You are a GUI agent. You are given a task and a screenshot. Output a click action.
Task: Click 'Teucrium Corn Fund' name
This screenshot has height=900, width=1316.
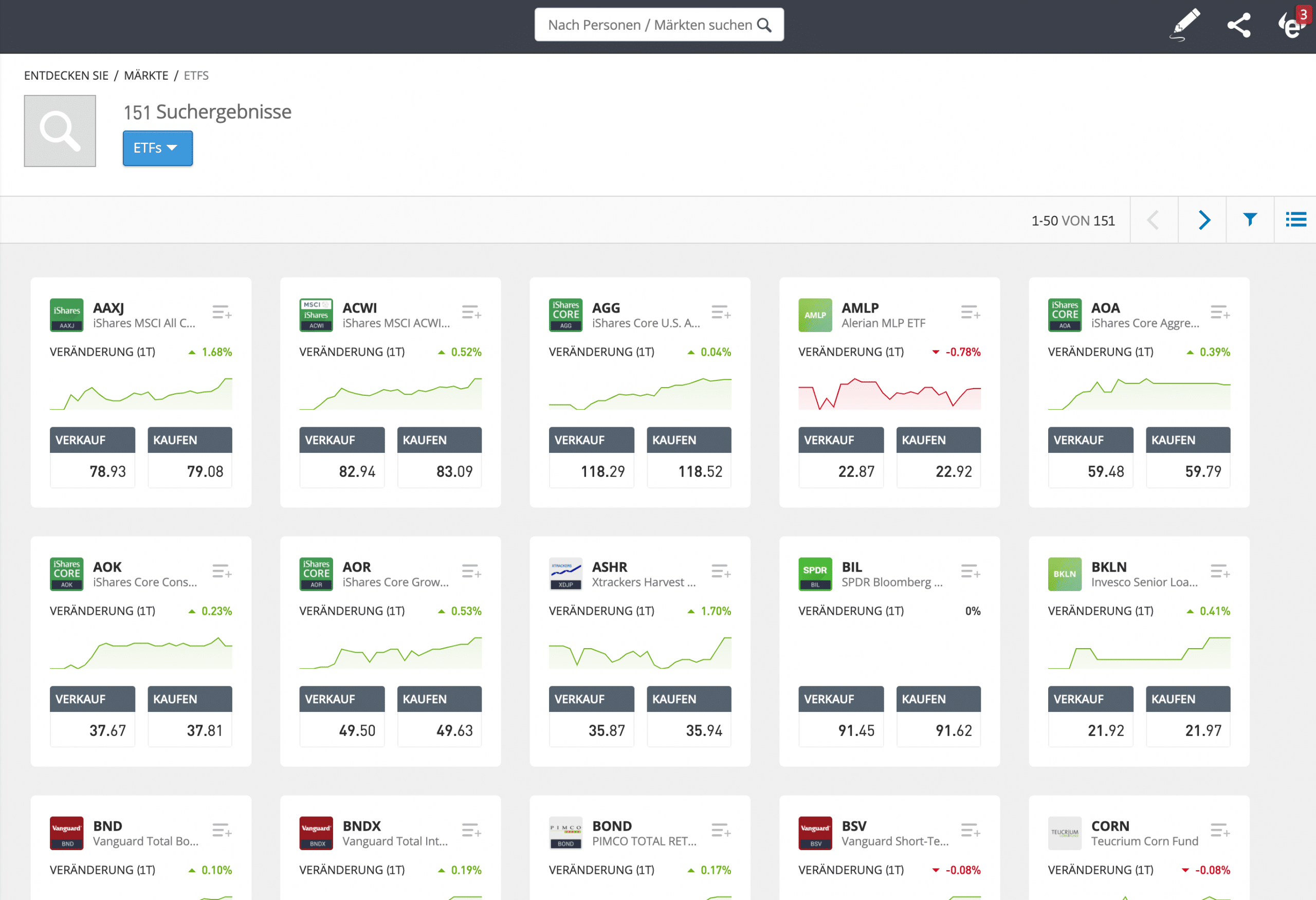[x=1144, y=842]
